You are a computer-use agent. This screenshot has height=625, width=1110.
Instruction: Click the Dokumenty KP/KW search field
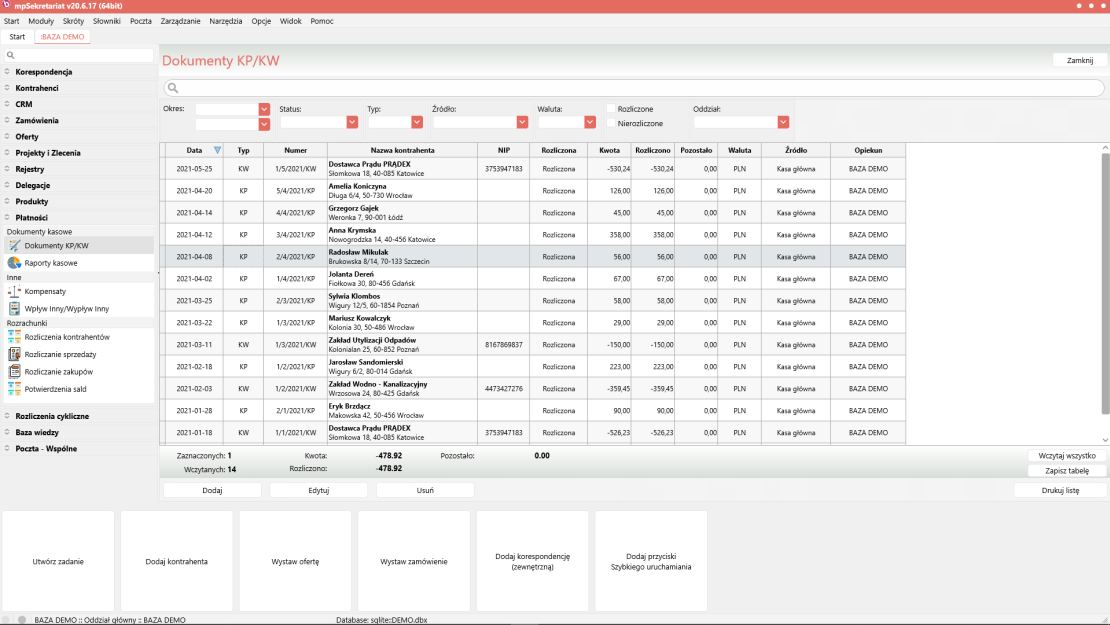click(634, 88)
